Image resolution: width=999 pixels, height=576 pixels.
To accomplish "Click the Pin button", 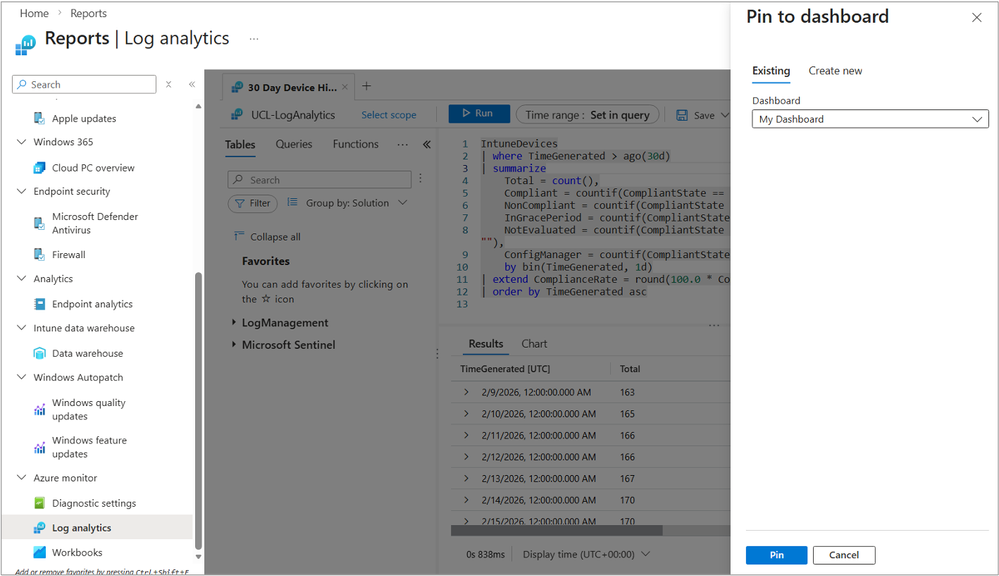I will tap(776, 555).
